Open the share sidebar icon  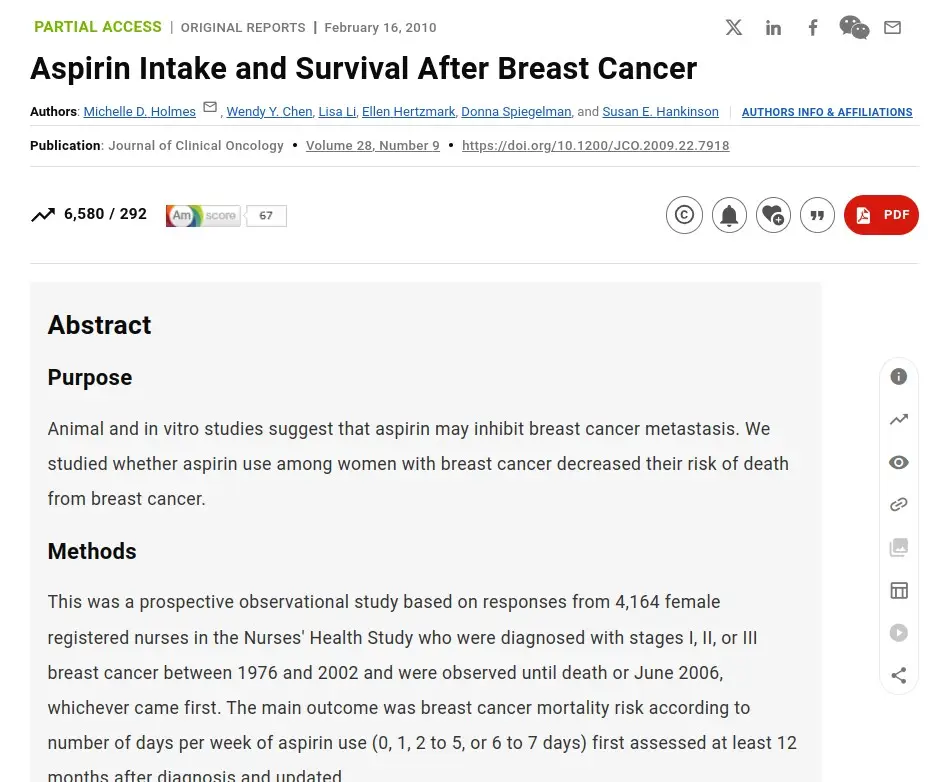coord(898,675)
